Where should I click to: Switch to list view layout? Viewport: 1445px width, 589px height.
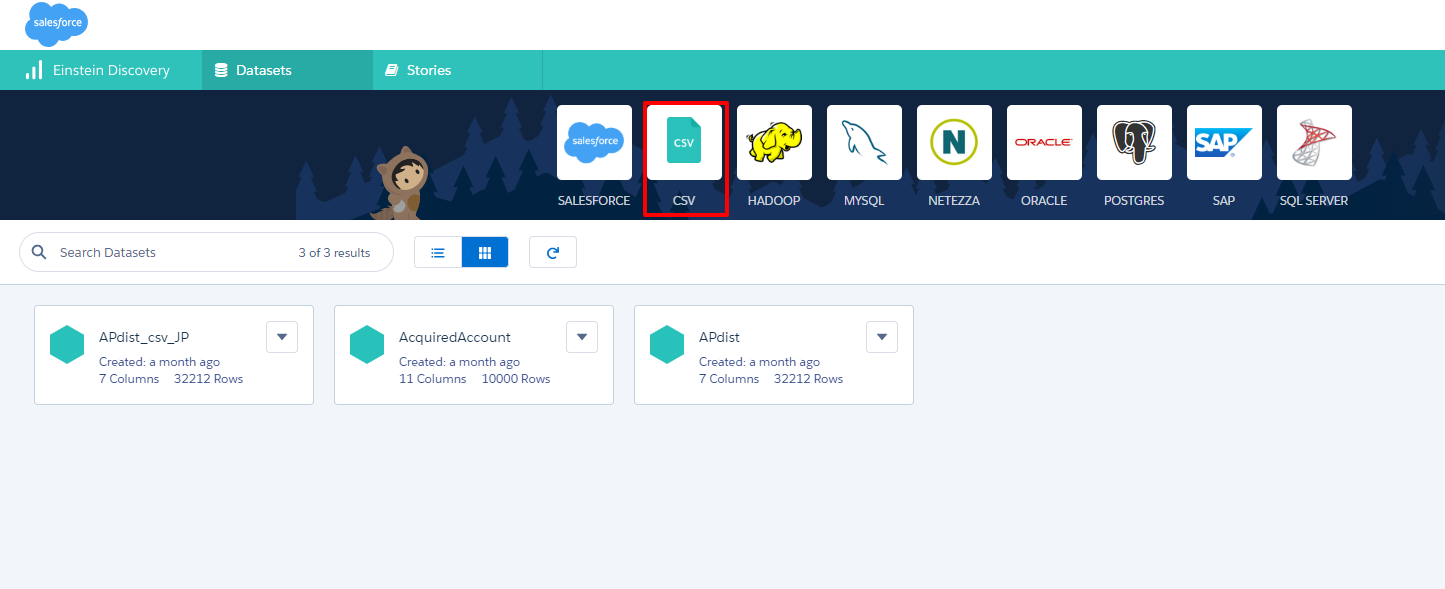438,253
